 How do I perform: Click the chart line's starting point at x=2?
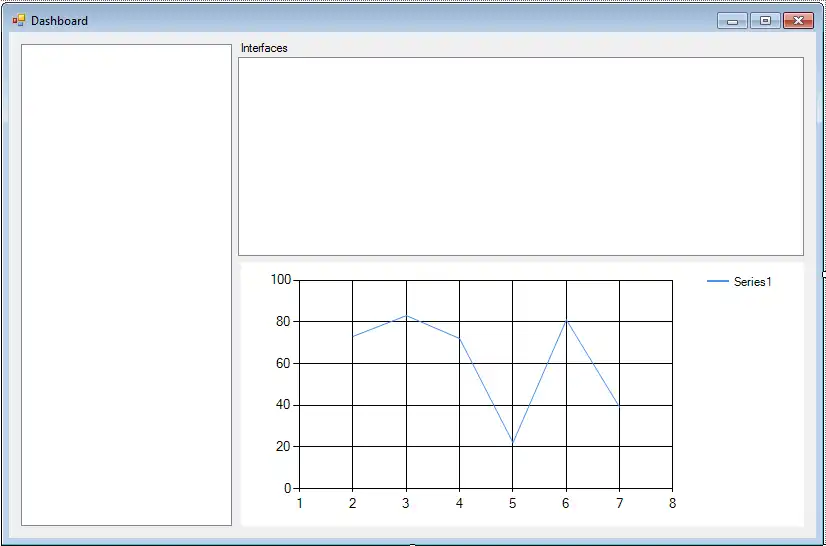(352, 336)
